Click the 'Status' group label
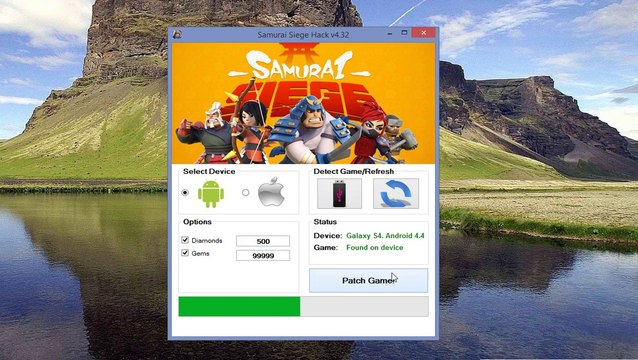638x360 pixels. 325,222
